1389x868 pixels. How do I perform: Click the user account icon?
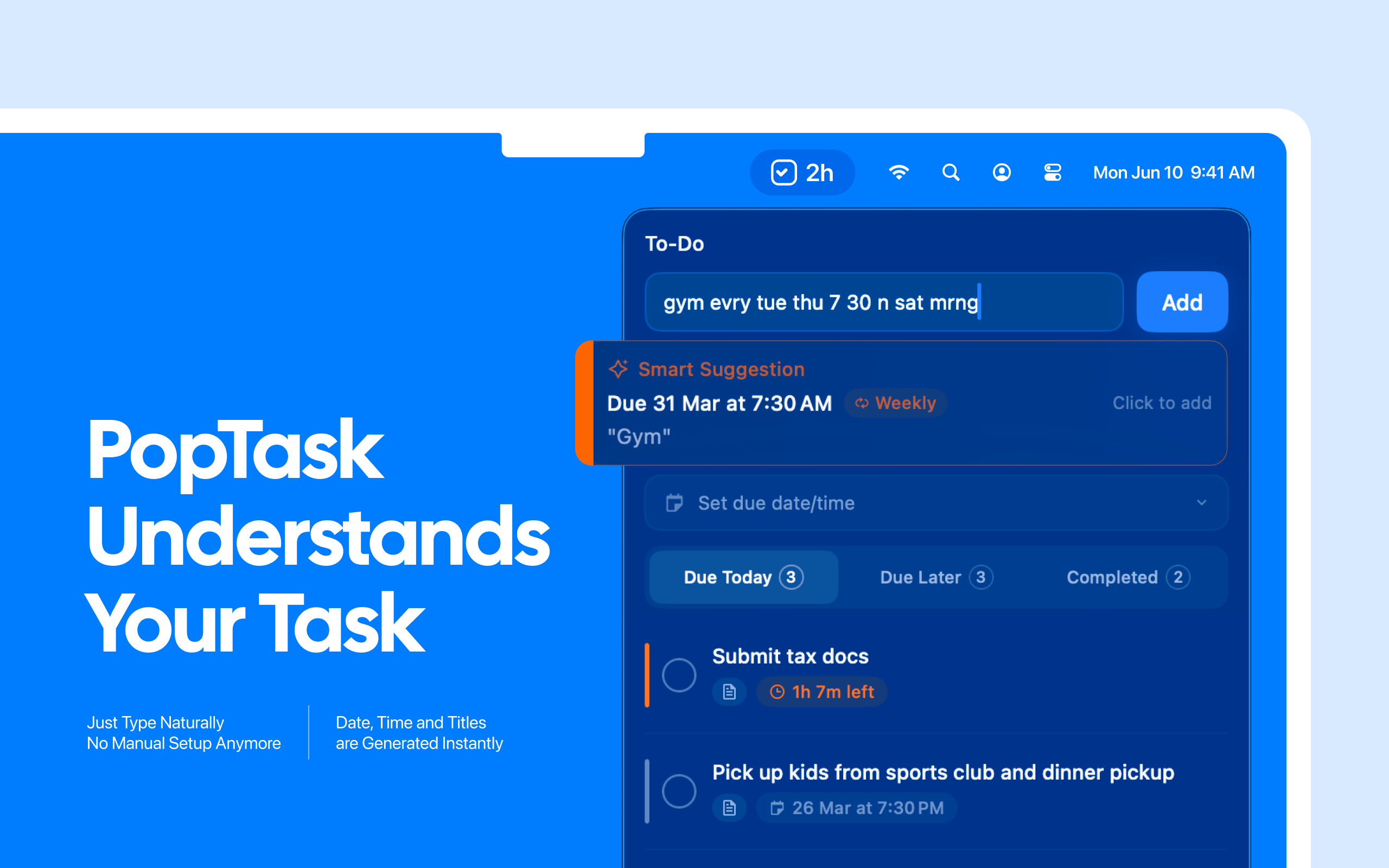pyautogui.click(x=1001, y=171)
